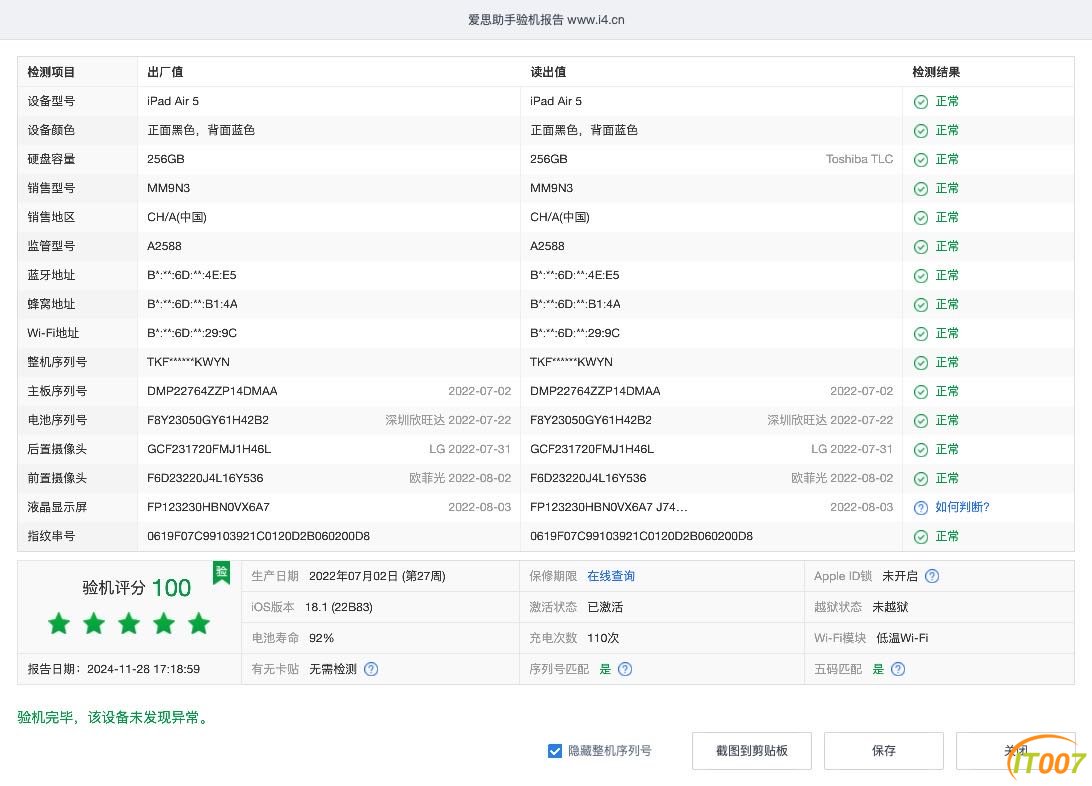Click the green check icon in 整机序列号 row
The image size is (1092, 786).
921,363
